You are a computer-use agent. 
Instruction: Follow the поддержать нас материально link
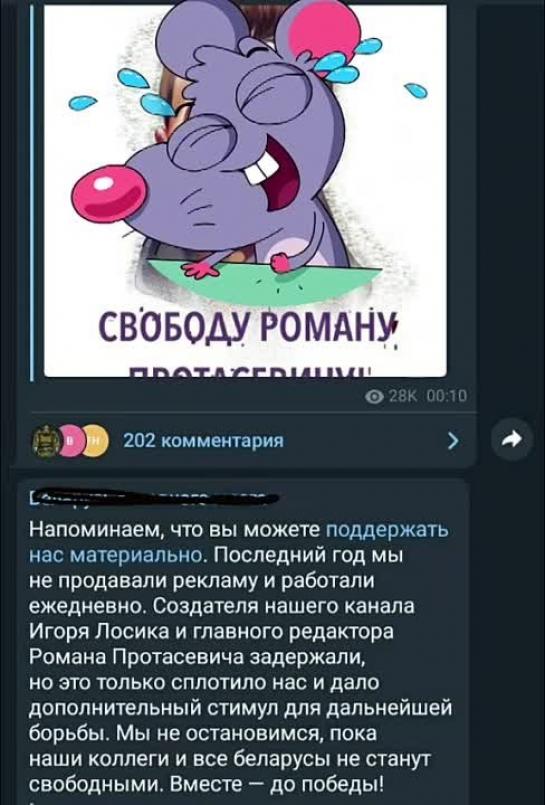239,542
